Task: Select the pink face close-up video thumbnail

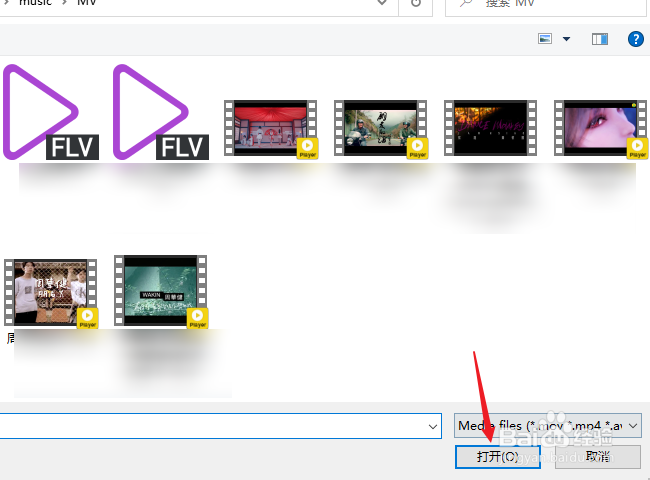Action: [601, 128]
